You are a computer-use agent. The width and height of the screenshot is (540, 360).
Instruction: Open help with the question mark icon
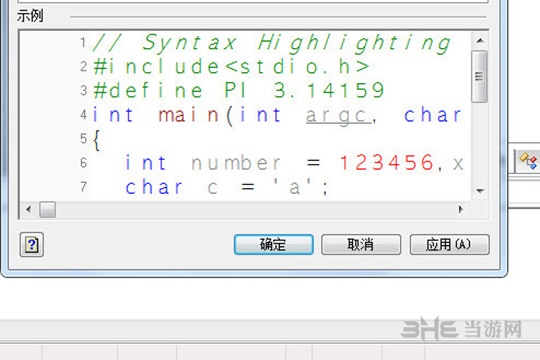point(32,245)
